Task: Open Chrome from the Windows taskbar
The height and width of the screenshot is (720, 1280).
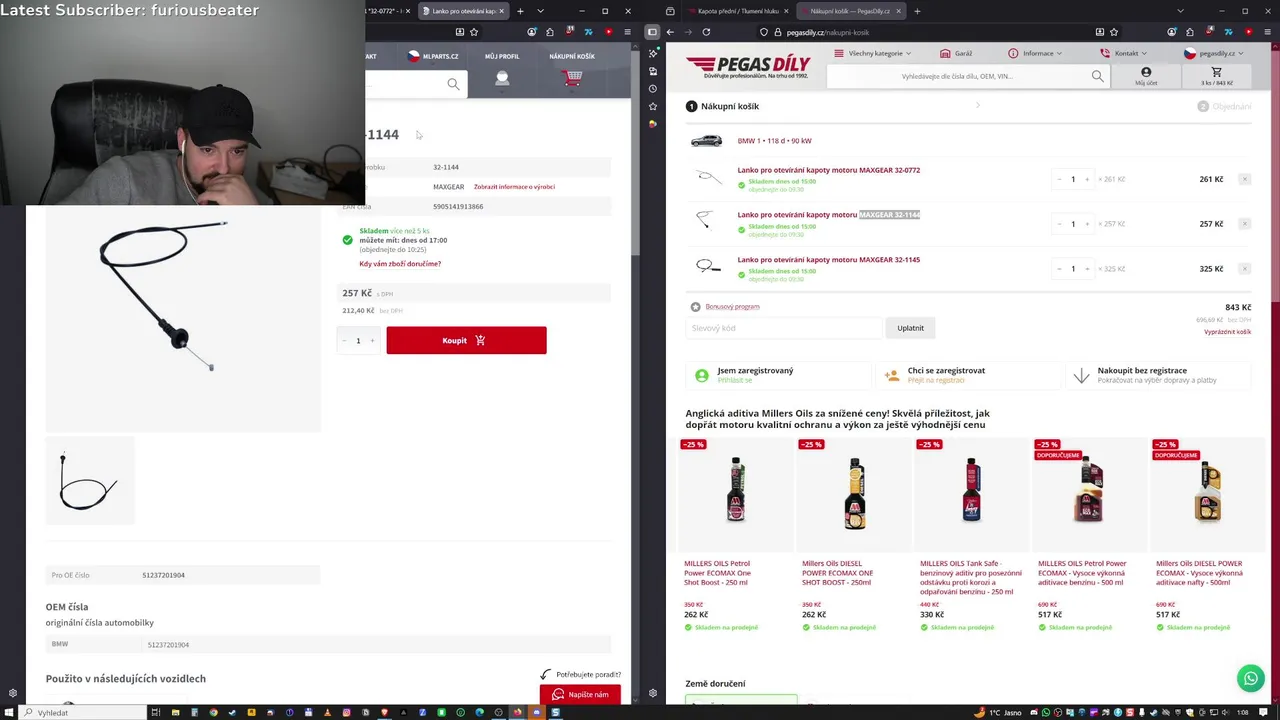Action: 213,713
